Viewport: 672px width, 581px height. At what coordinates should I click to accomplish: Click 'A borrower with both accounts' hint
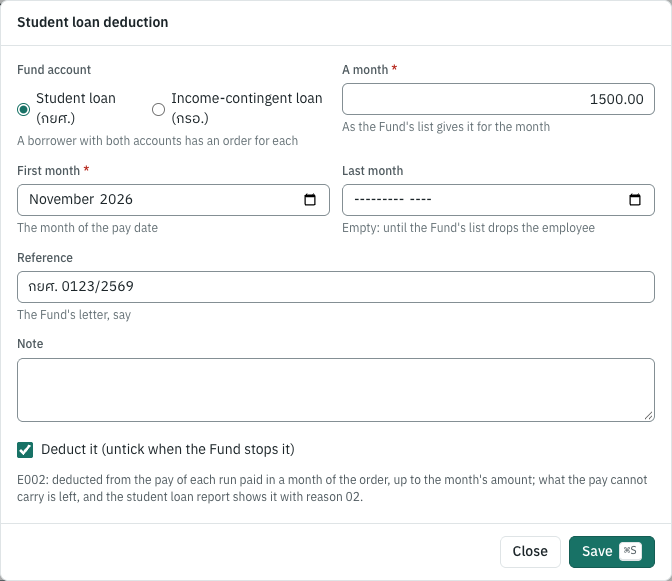coord(157,141)
